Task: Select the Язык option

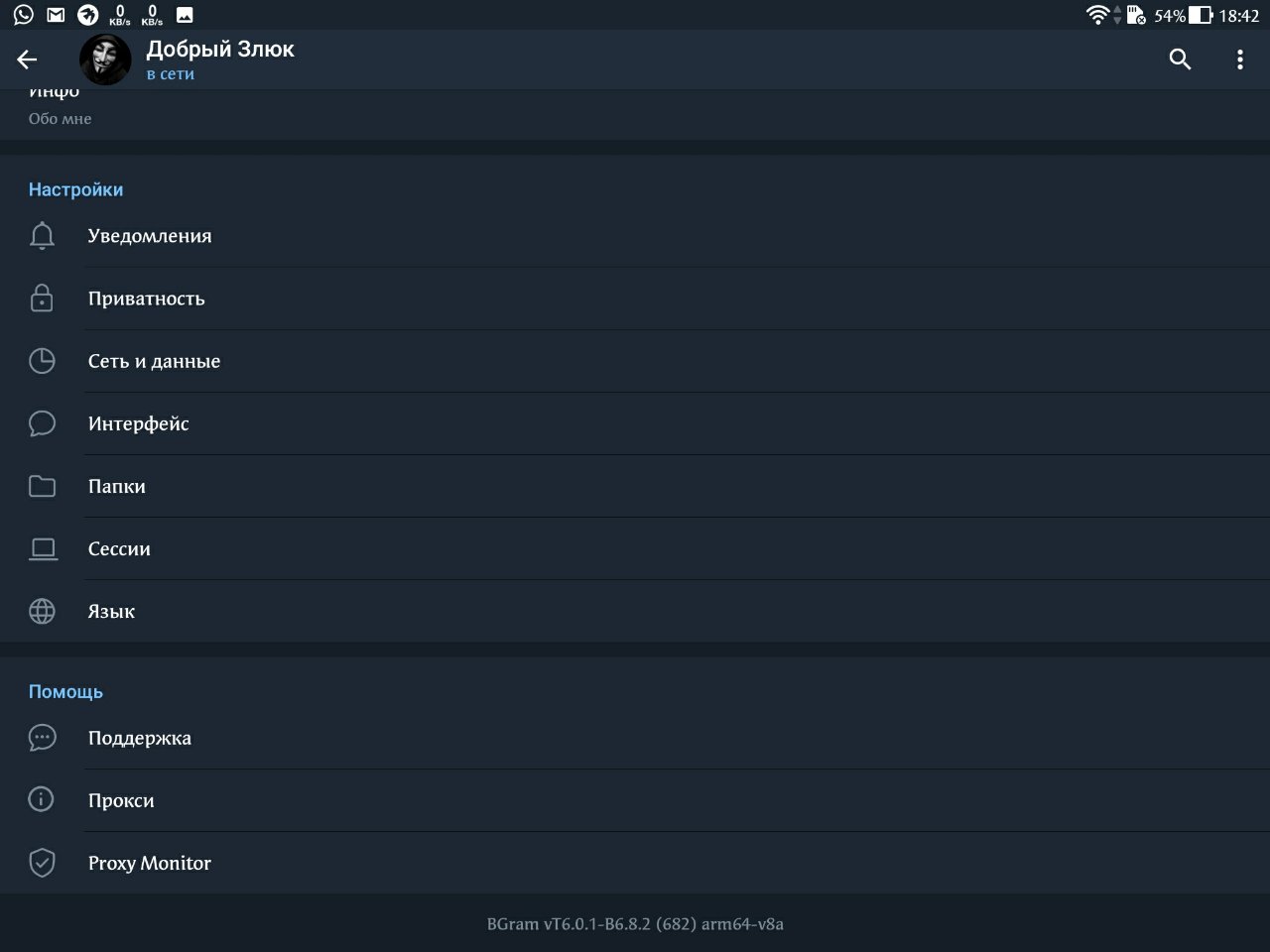Action: (x=635, y=611)
